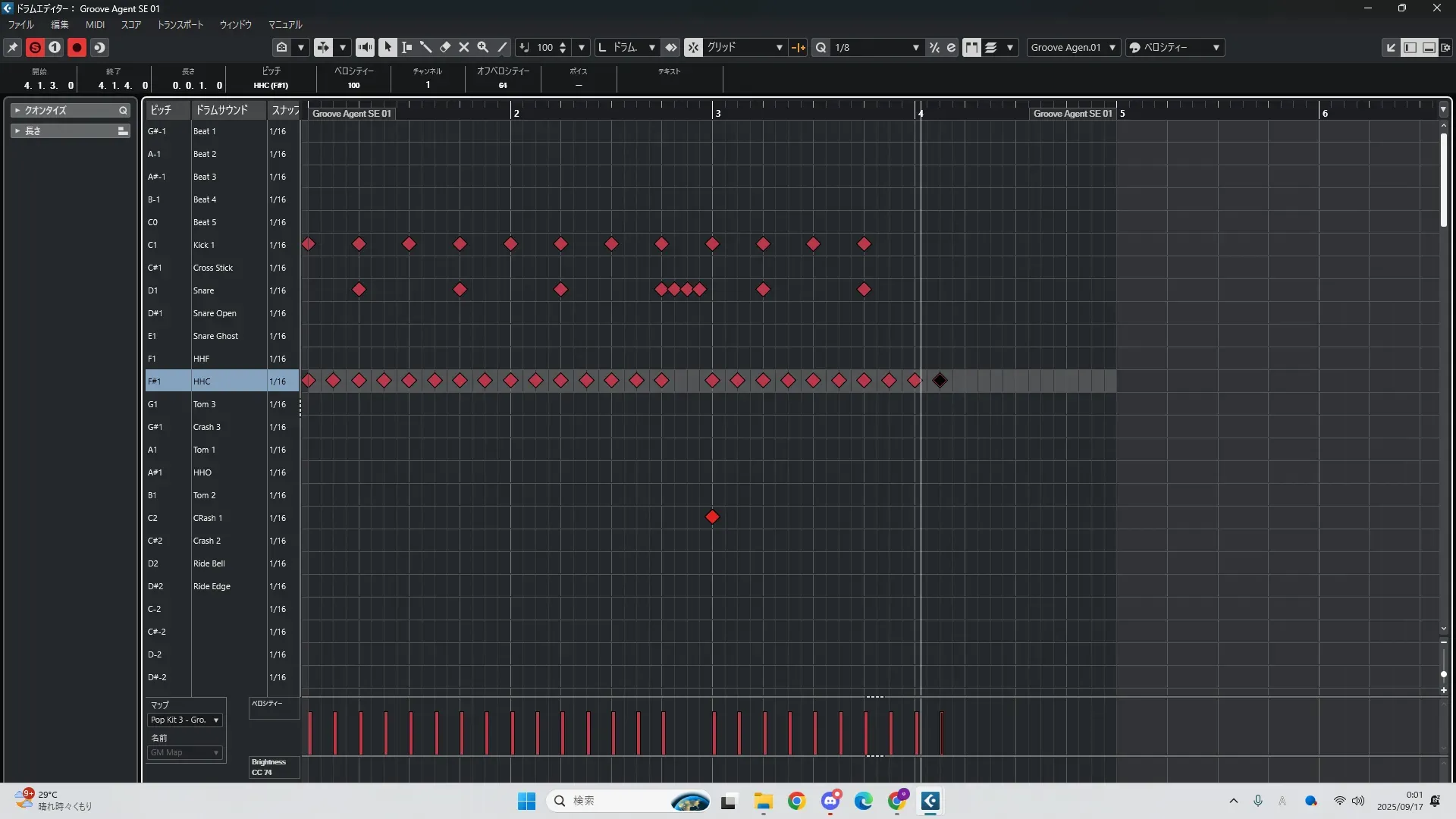The image size is (1456, 819).
Task: Click the vertical scrollbar of note display
Action: coord(1444,180)
